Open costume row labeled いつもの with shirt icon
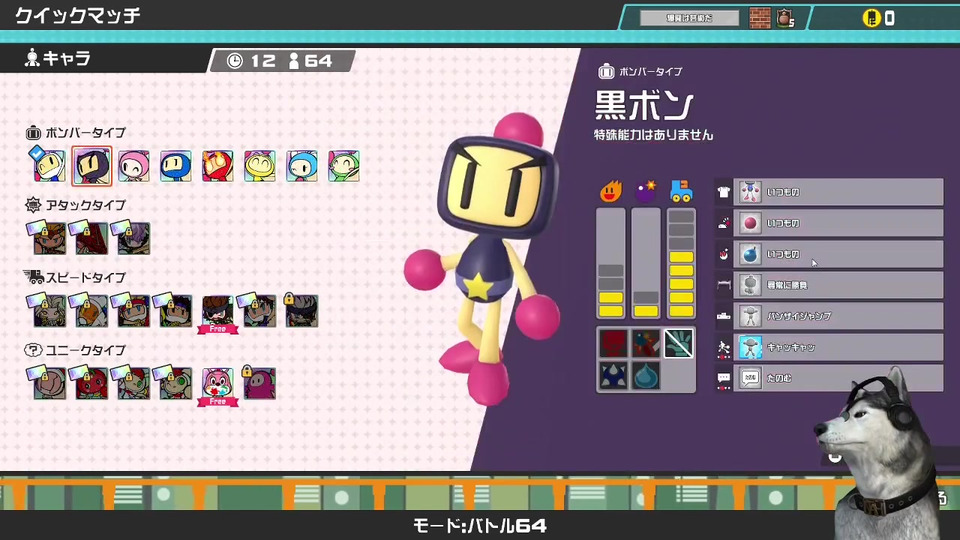Screen dimensions: 960x540 coord(838,192)
